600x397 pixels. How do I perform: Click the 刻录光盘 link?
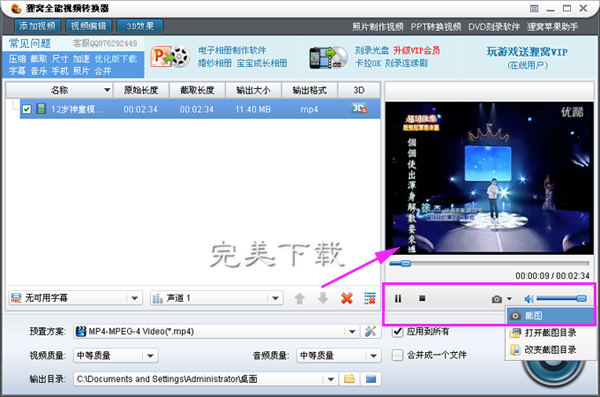[x=372, y=50]
